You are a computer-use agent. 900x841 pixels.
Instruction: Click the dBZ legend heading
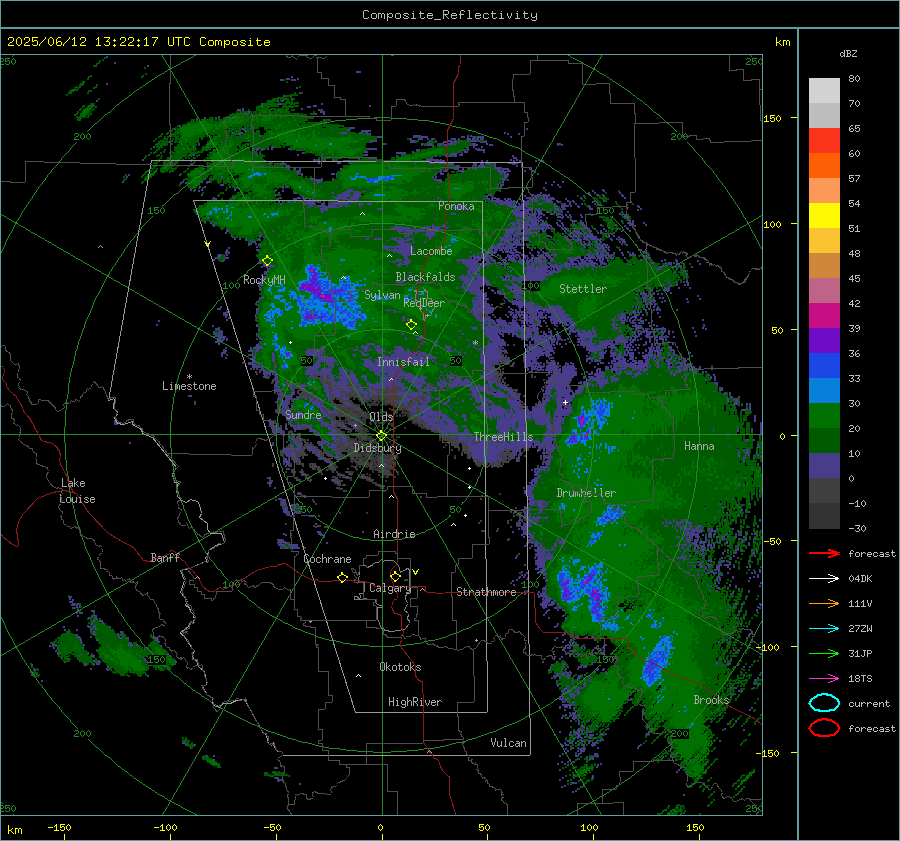coord(848,54)
